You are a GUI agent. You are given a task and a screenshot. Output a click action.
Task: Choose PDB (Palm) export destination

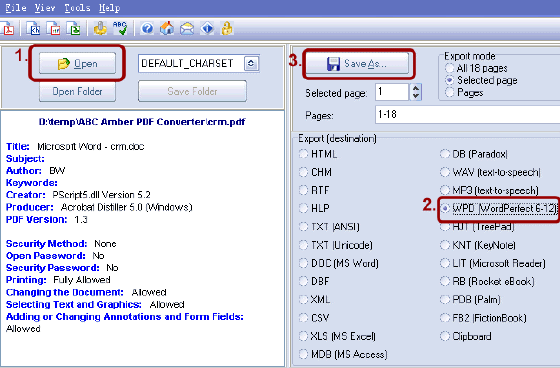470,299
